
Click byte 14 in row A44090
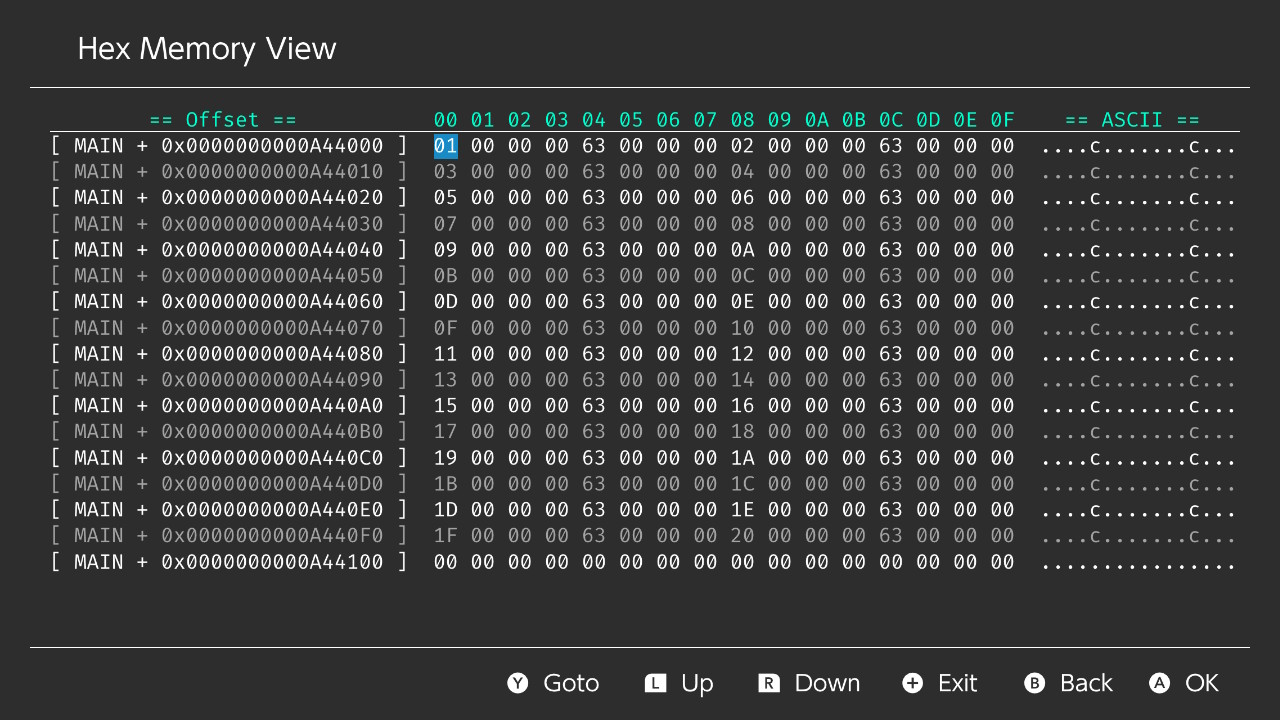(x=742, y=380)
